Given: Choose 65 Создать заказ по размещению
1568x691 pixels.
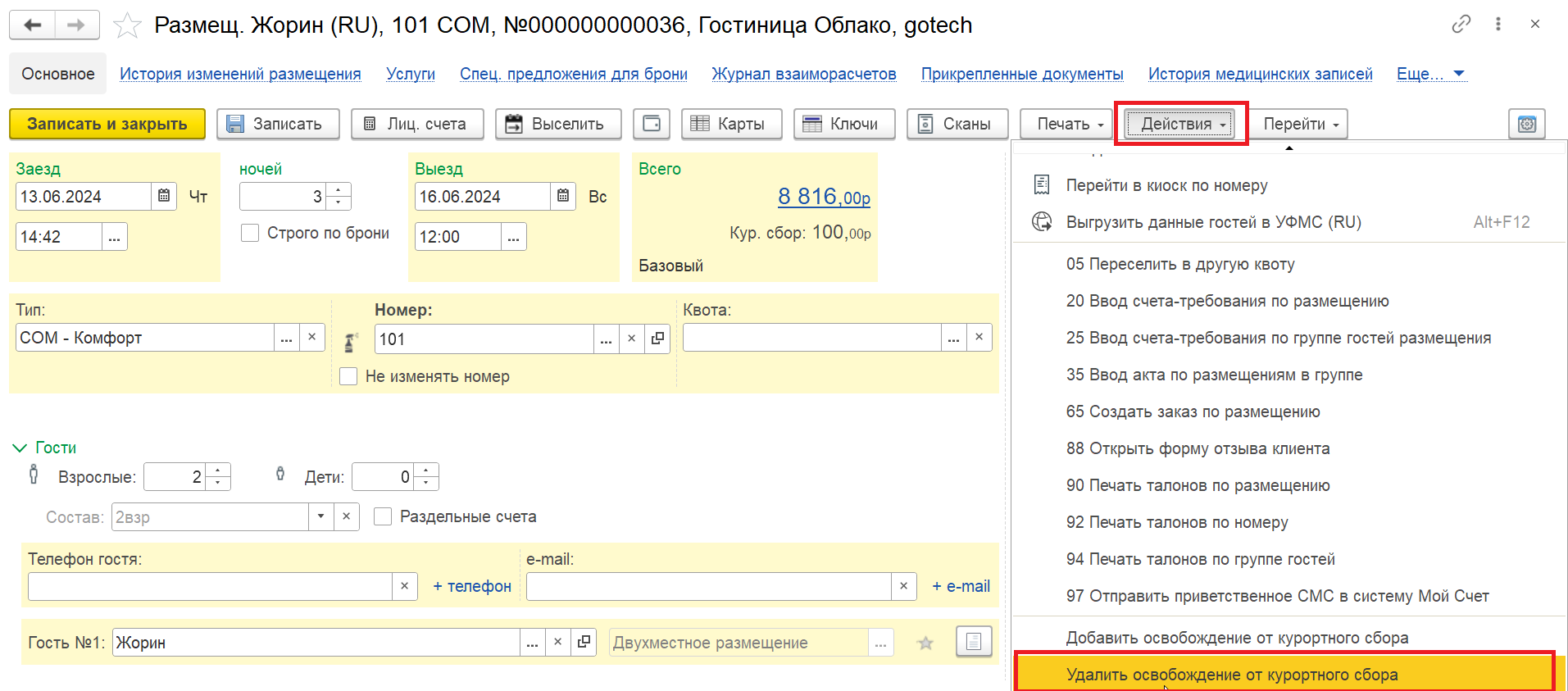Looking at the screenshot, I should 1289,411.
